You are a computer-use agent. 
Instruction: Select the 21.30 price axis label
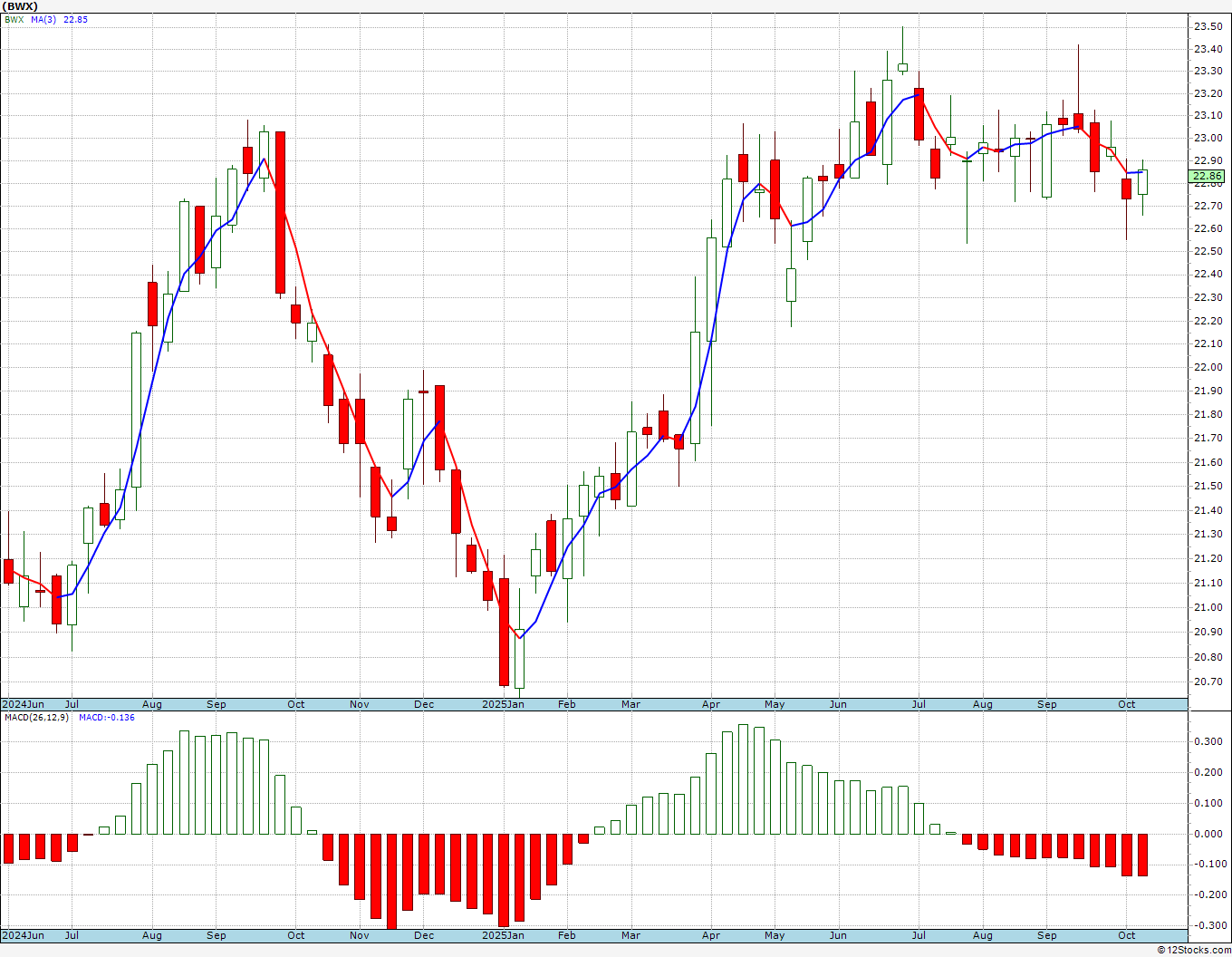(1208, 534)
